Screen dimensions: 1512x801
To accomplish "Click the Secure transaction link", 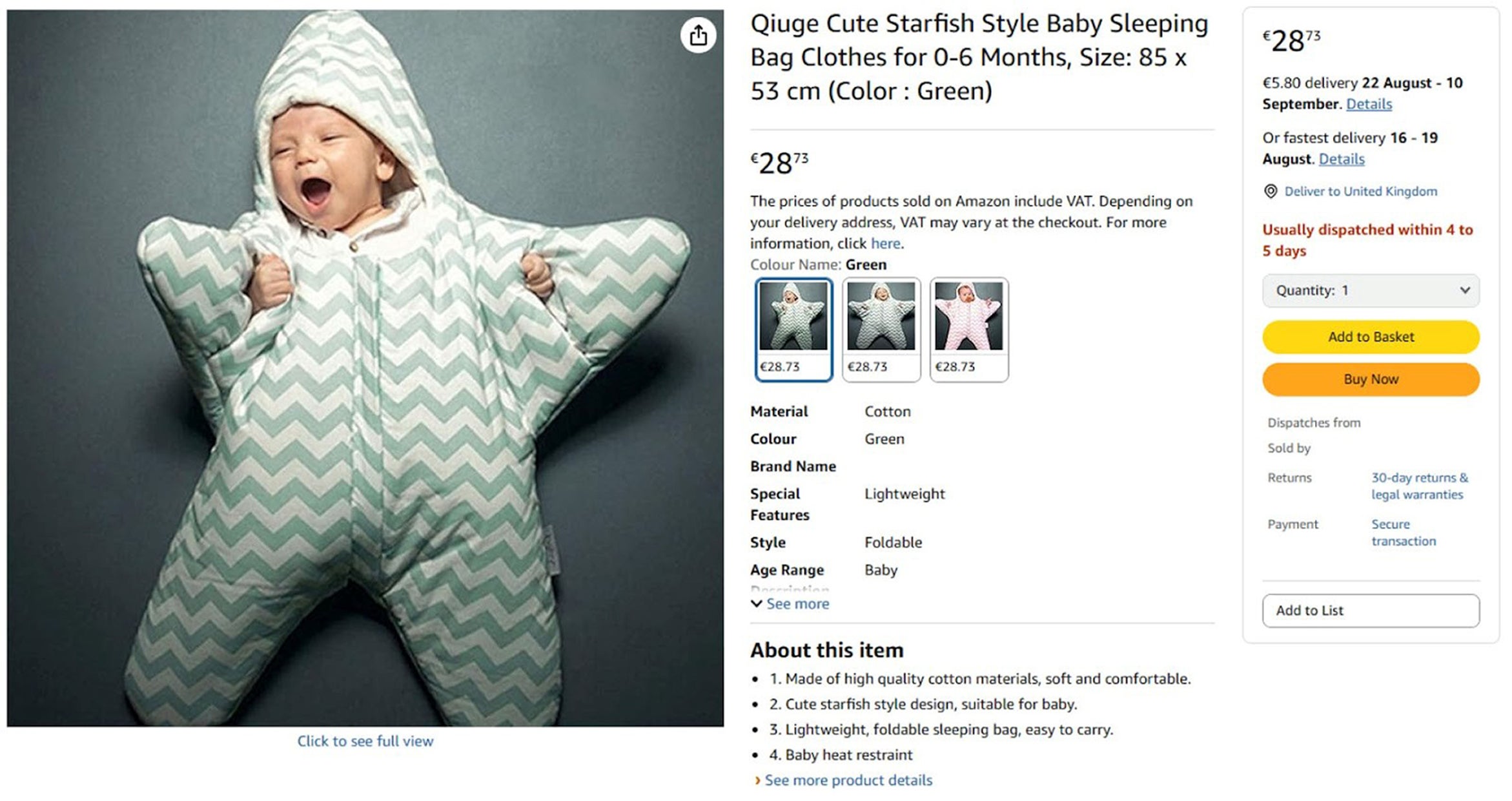I will click(x=1403, y=532).
